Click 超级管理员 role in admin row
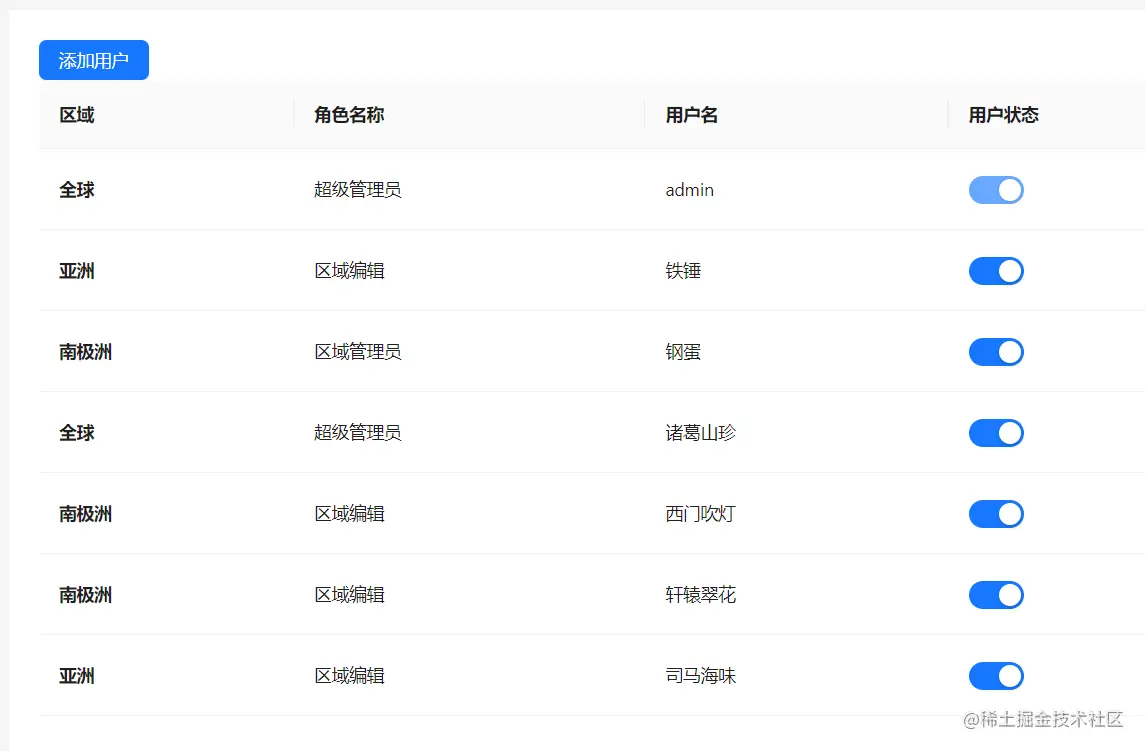The height and width of the screenshot is (751, 1145). (x=358, y=190)
